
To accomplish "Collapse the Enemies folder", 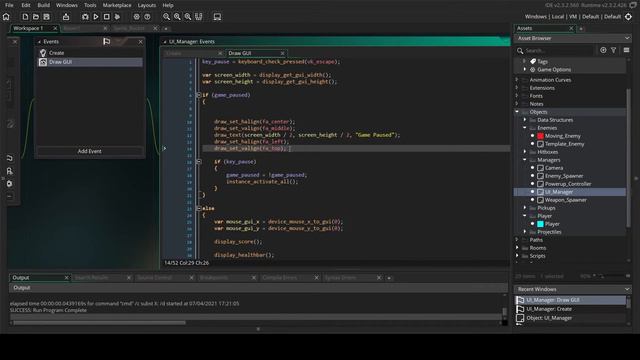I will point(525,128).
